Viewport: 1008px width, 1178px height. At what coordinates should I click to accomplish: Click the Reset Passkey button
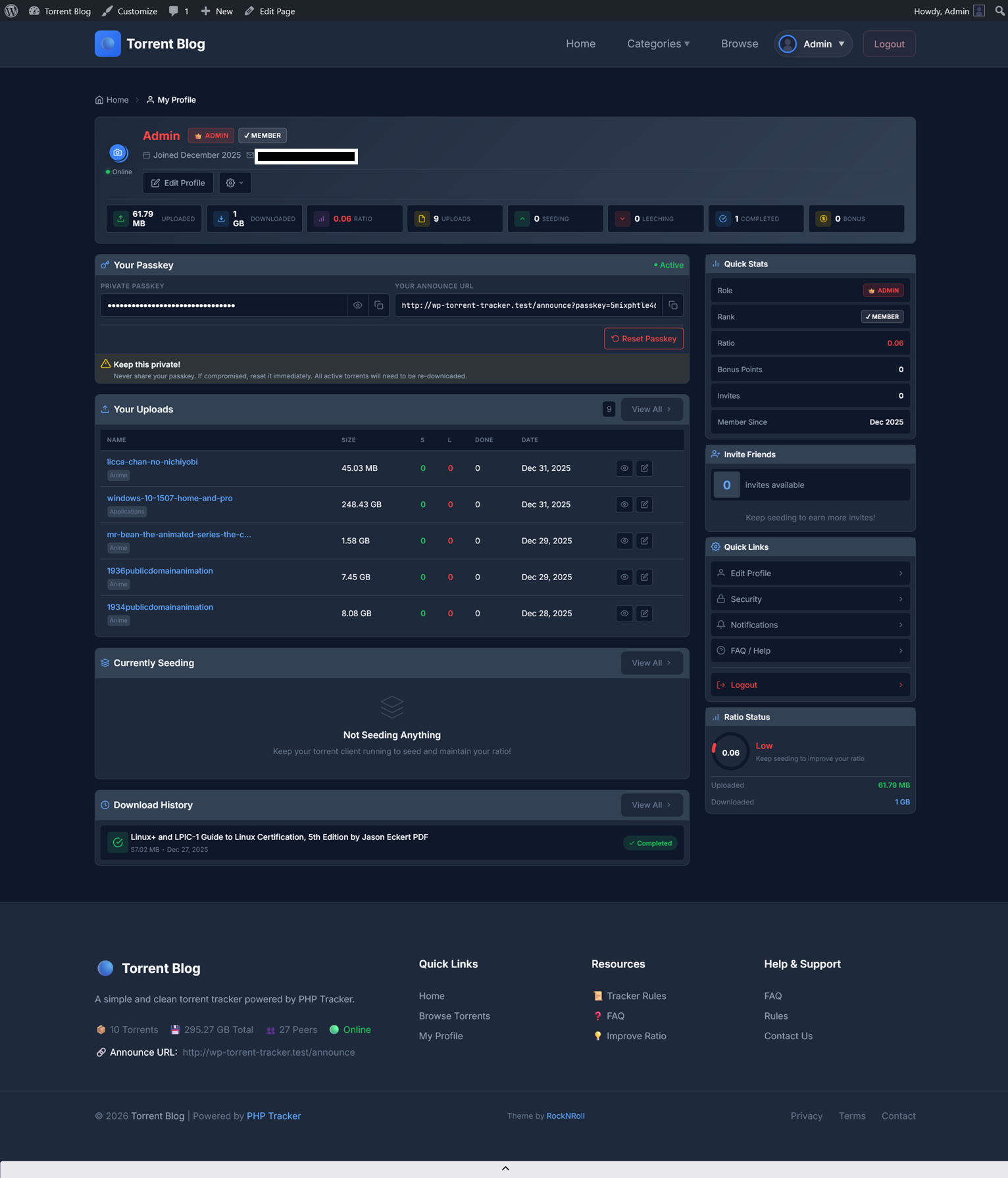(643, 339)
